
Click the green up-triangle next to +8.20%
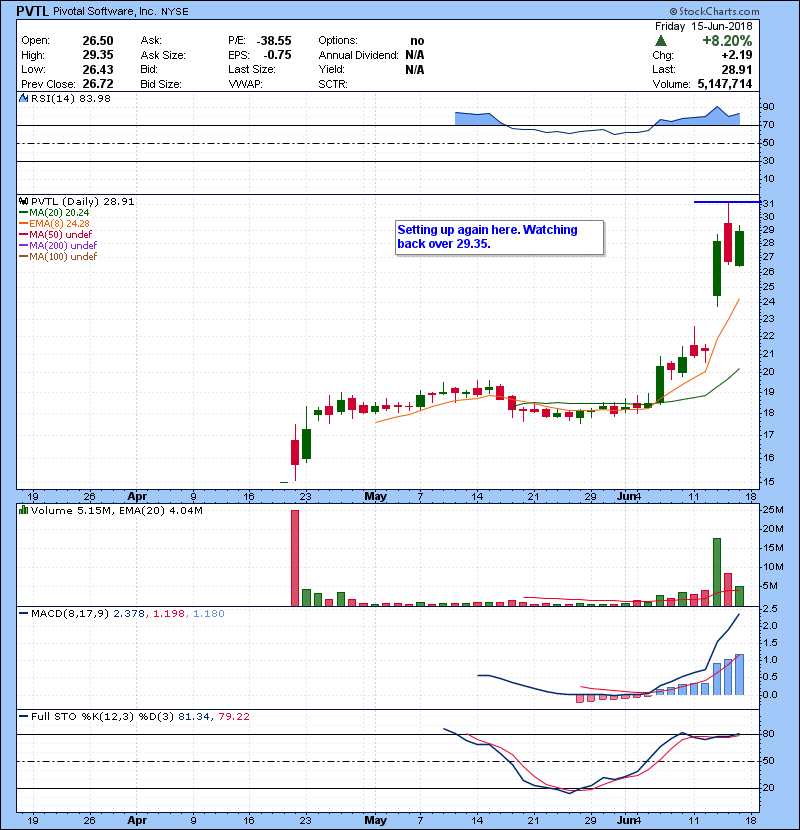[x=660, y=41]
